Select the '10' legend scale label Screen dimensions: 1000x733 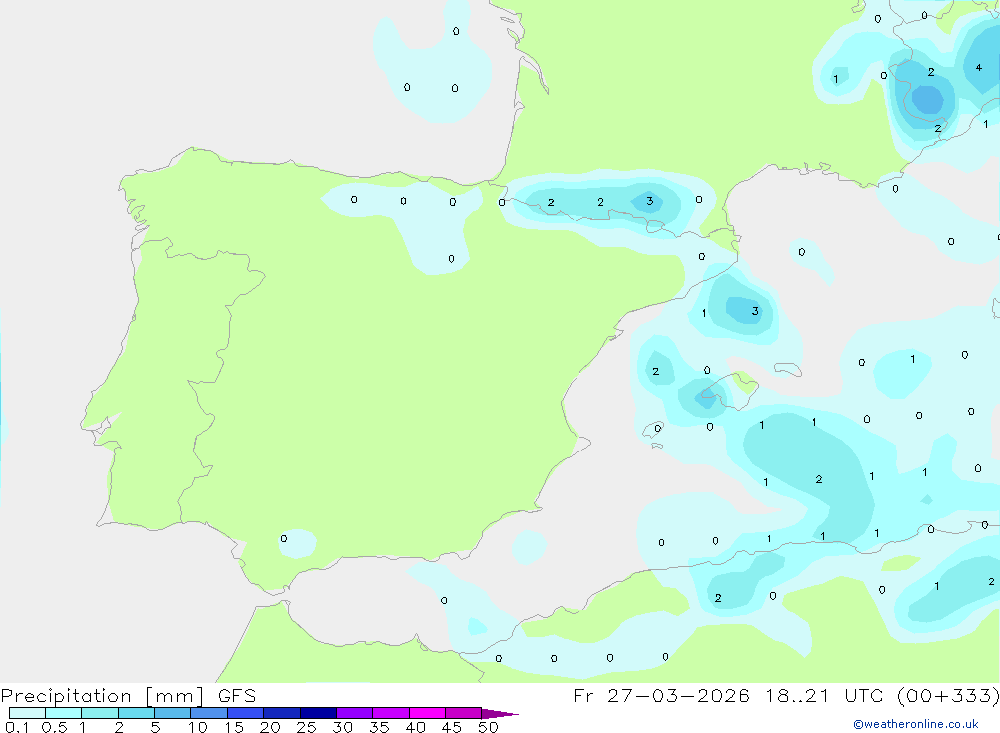[198, 727]
